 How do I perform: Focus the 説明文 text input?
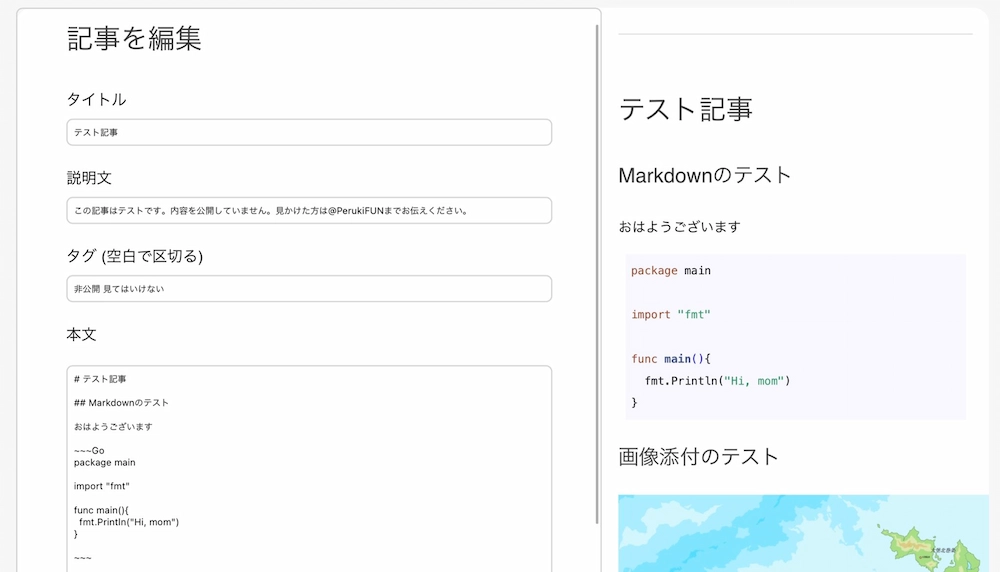(x=309, y=210)
